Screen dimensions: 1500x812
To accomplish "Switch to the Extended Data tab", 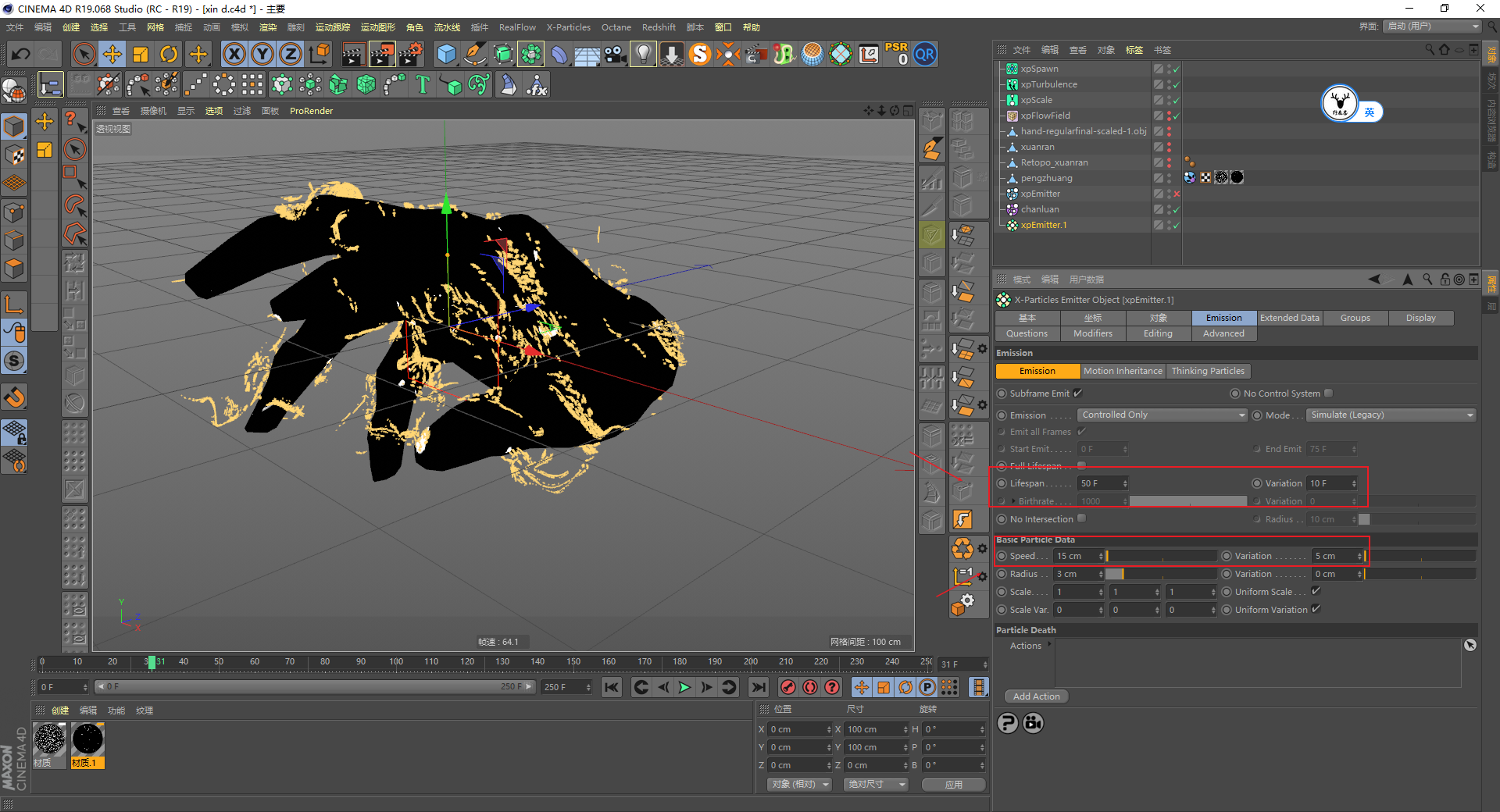I will pyautogui.click(x=1289, y=318).
